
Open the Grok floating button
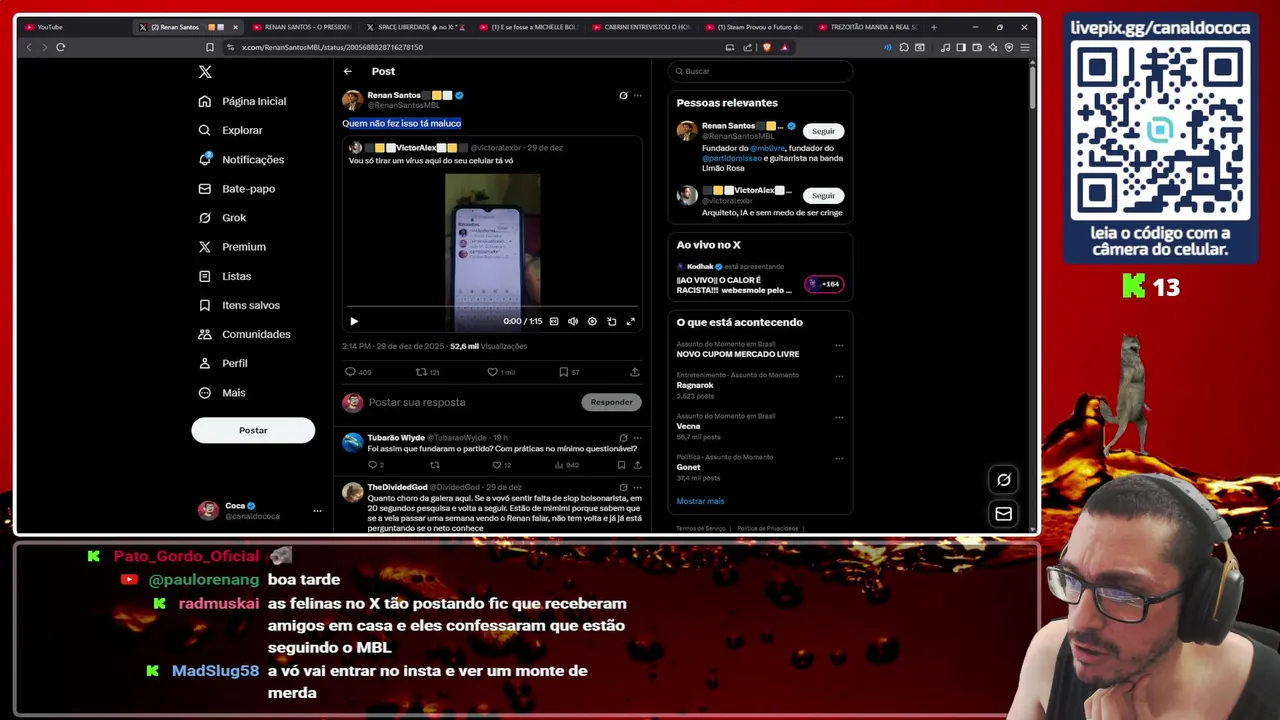point(1003,480)
